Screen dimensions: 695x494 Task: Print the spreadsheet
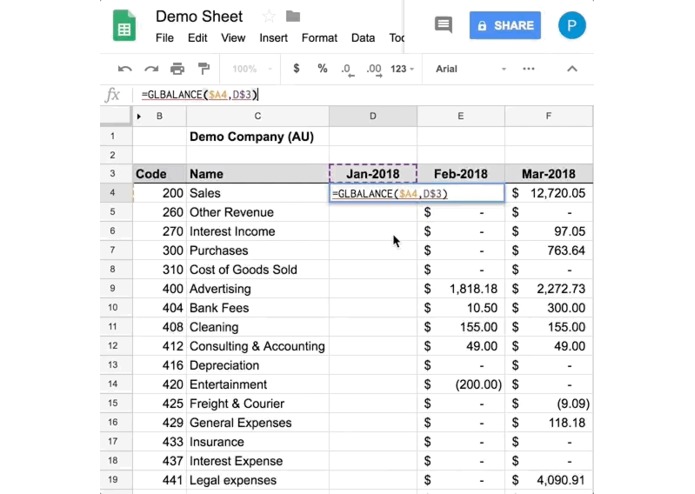177,69
